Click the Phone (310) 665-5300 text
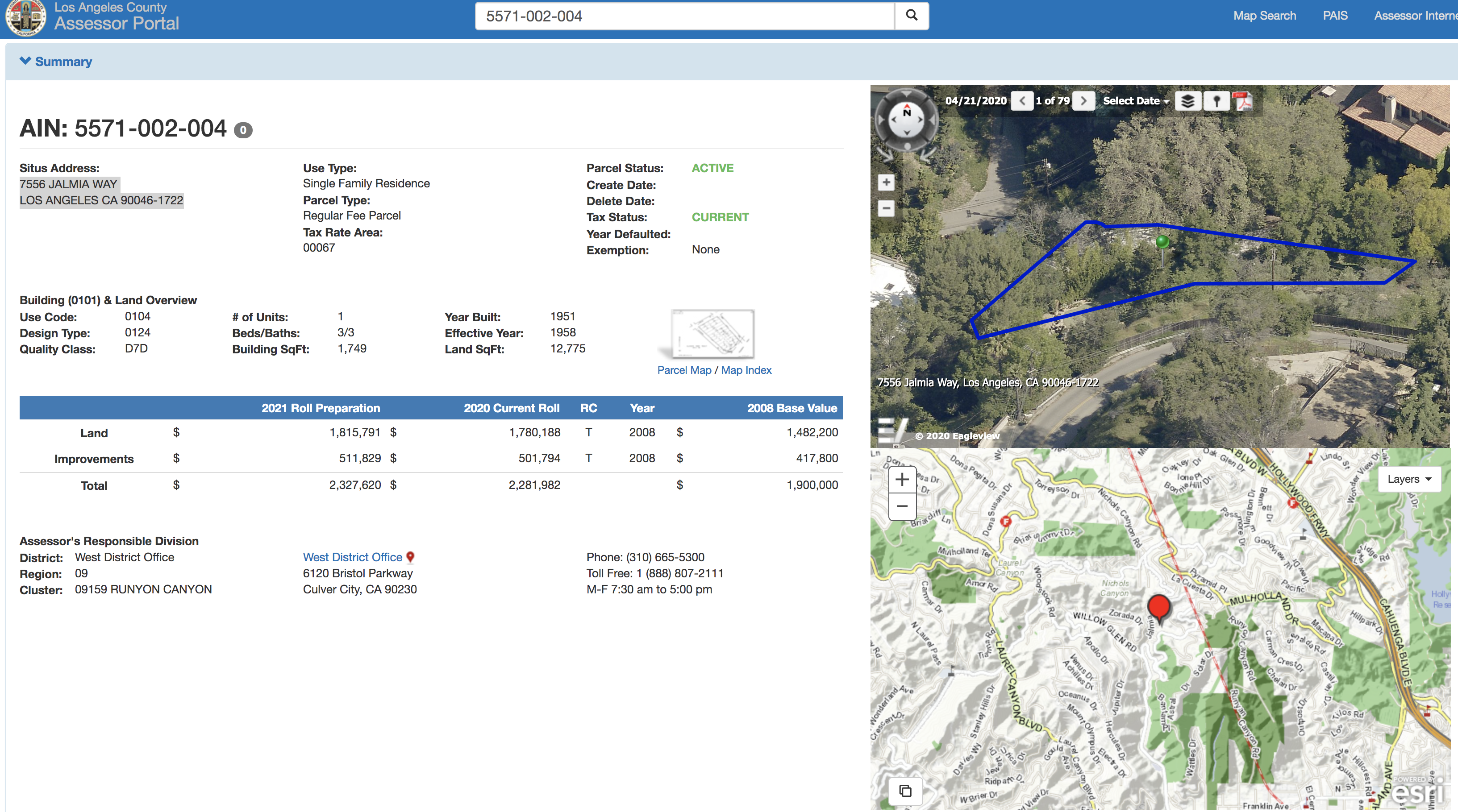Screen dimensions: 1458x812 pyautogui.click(x=645, y=557)
